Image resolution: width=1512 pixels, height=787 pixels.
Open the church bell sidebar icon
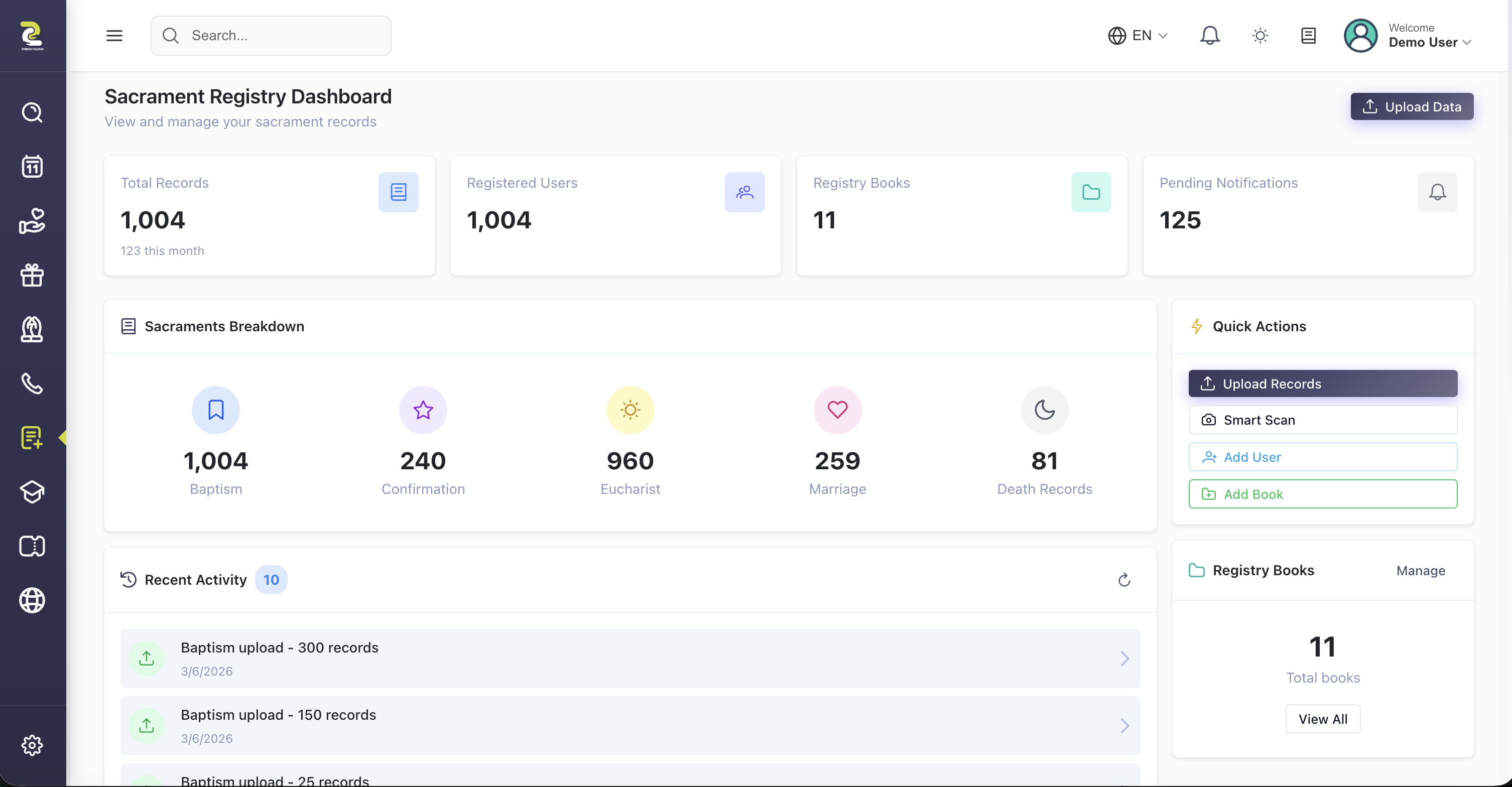click(32, 329)
